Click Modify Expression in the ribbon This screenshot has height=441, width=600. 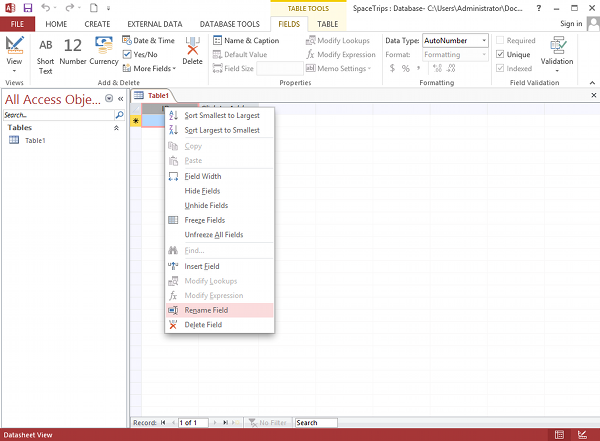tap(341, 54)
